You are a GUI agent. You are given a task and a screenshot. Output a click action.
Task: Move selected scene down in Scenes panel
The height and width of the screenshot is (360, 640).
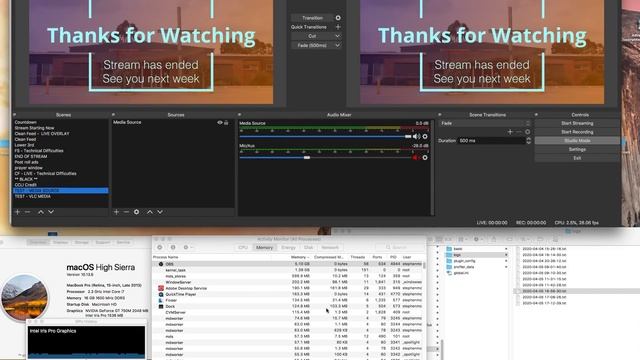click(x=51, y=212)
